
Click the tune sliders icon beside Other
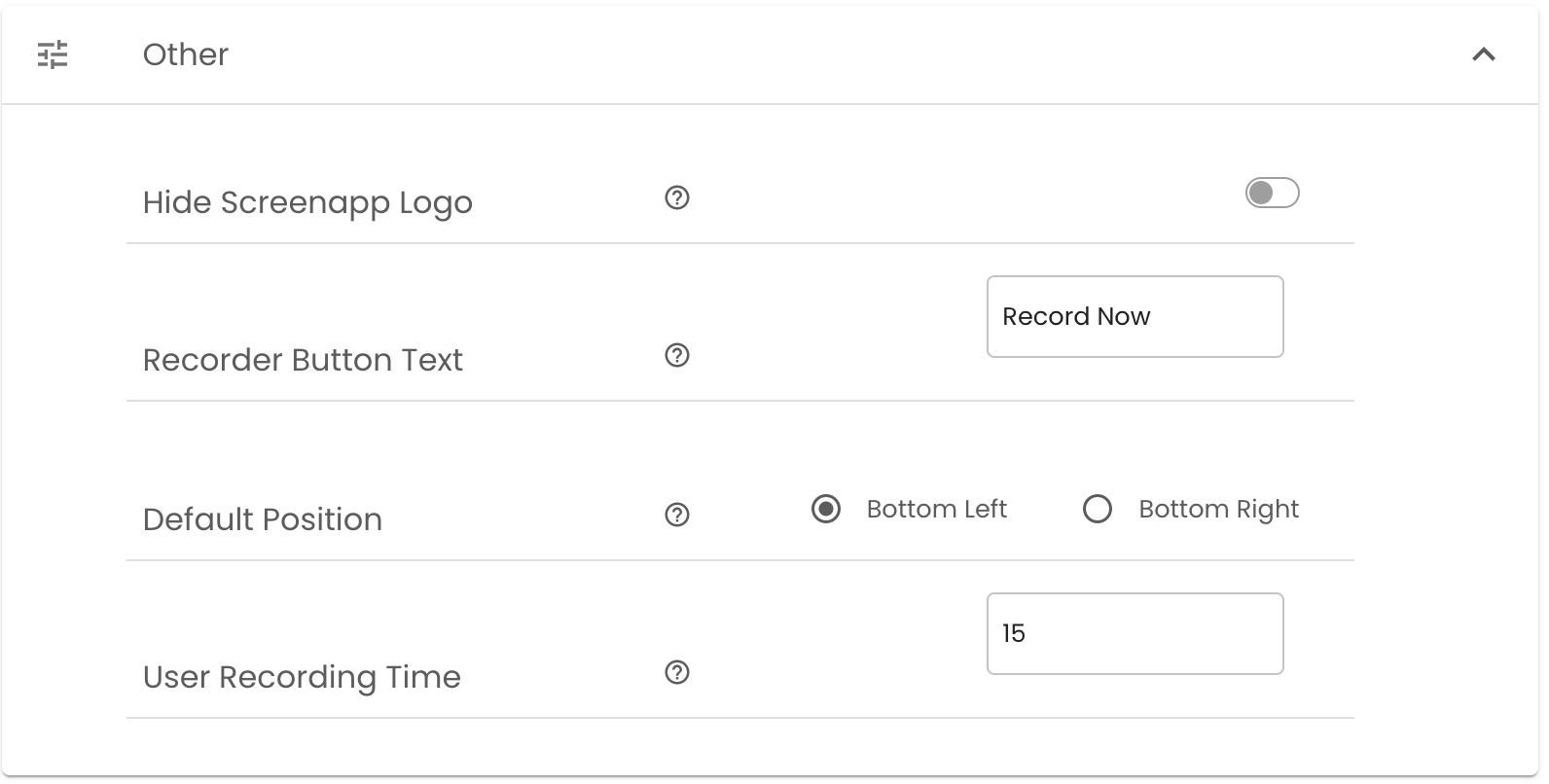coord(53,54)
